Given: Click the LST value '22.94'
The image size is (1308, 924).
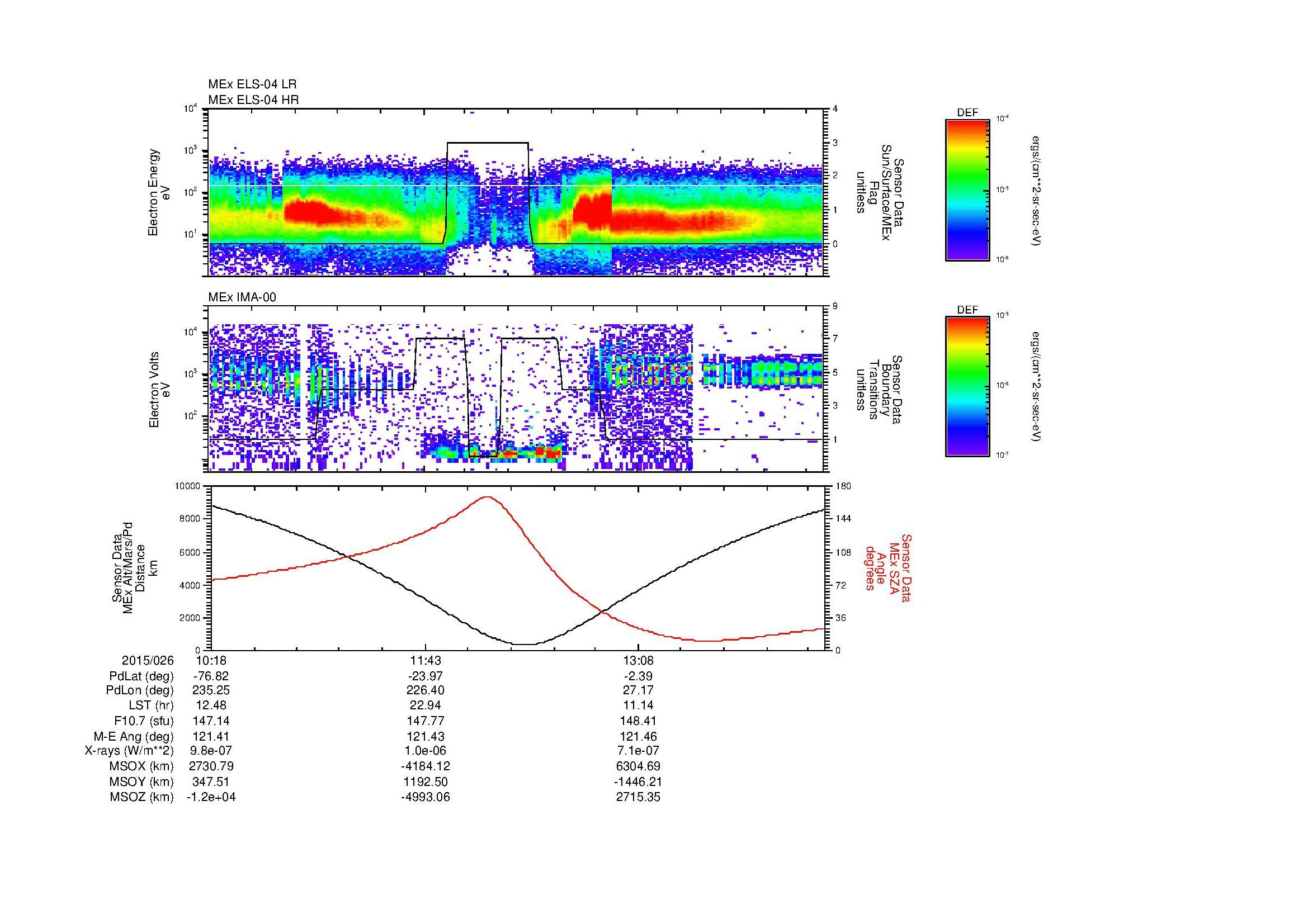Looking at the screenshot, I should (x=425, y=706).
